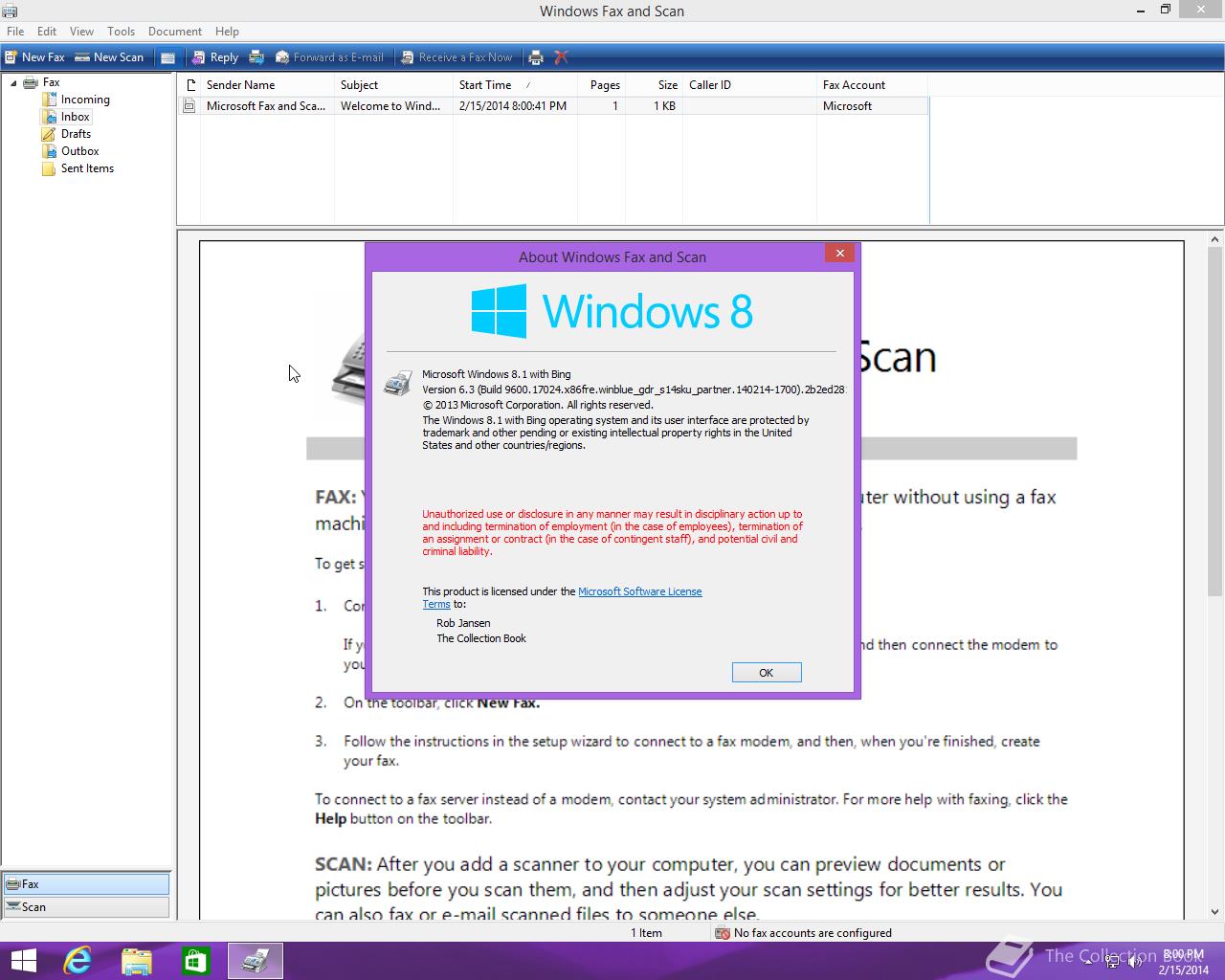Click Receive a Fax Now
The width and height of the screenshot is (1225, 980).
pyautogui.click(x=457, y=57)
